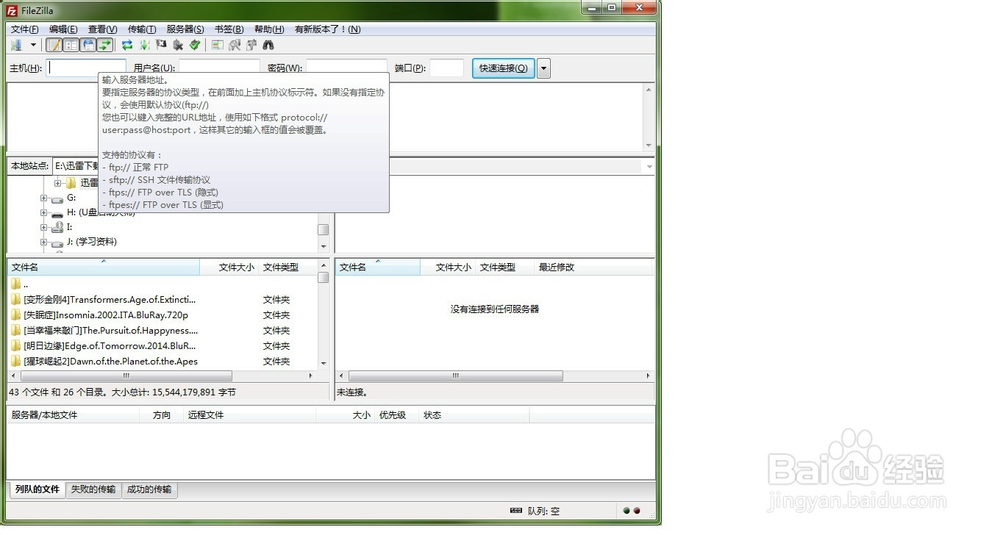
Task: Open the directory listing filters icon
Action: [217, 45]
